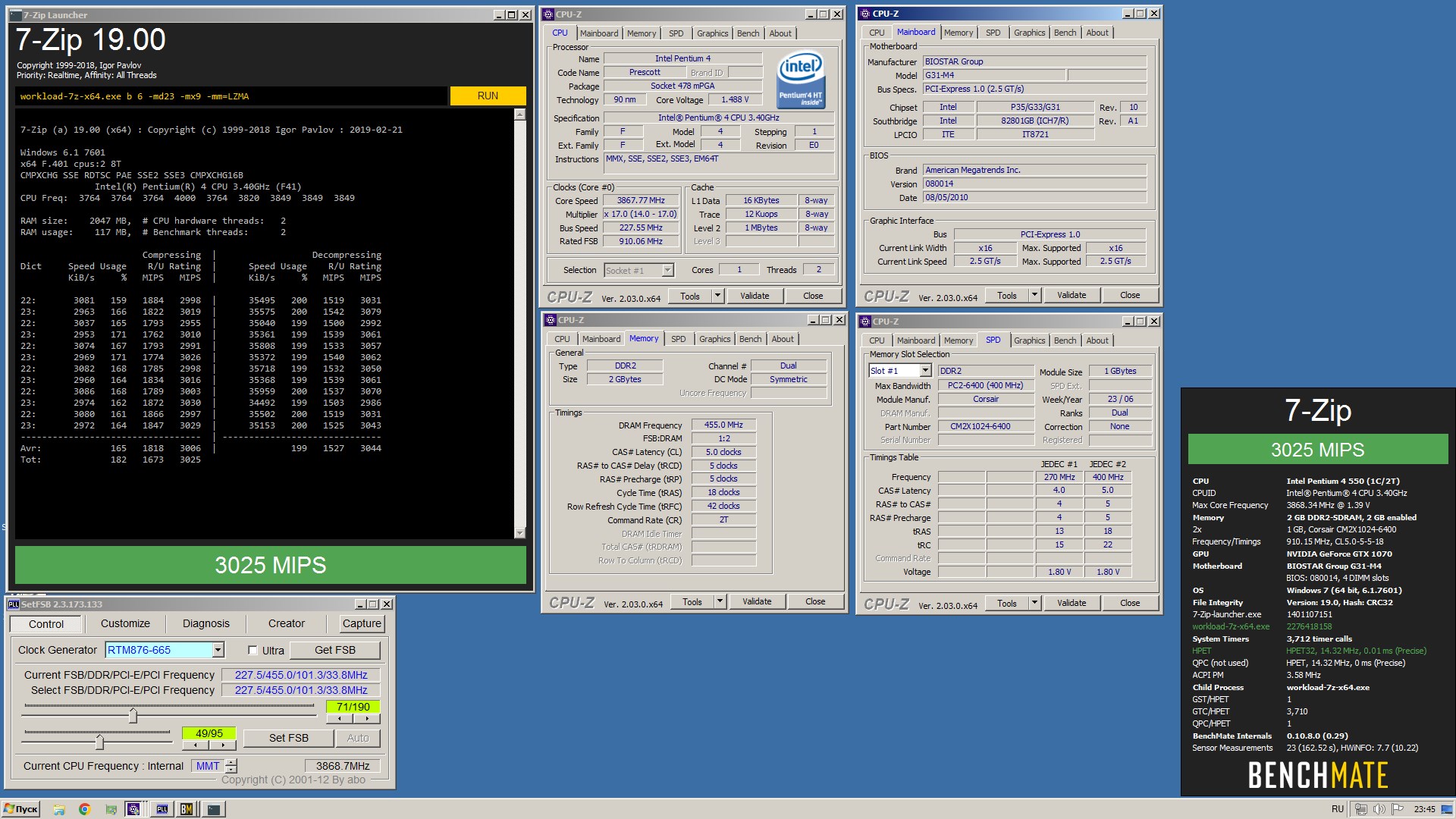Open Customize tab in SetFSB

[125, 623]
